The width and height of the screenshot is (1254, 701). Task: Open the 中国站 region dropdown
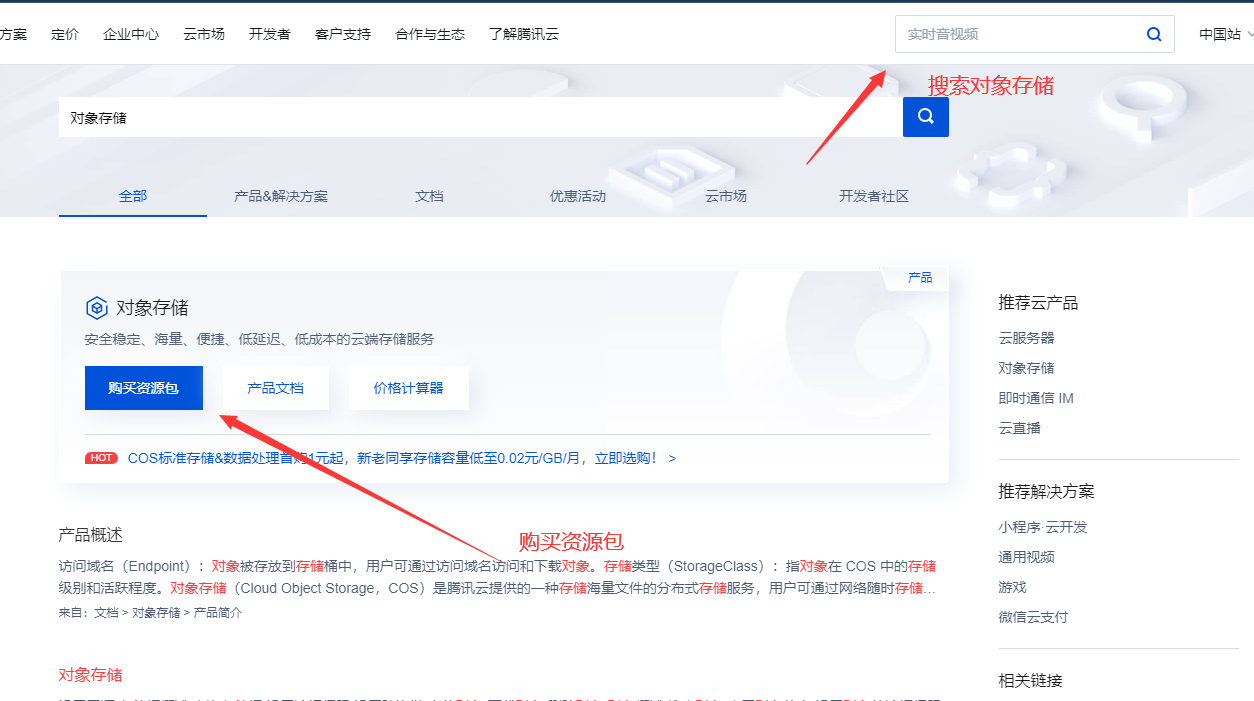[1226, 34]
